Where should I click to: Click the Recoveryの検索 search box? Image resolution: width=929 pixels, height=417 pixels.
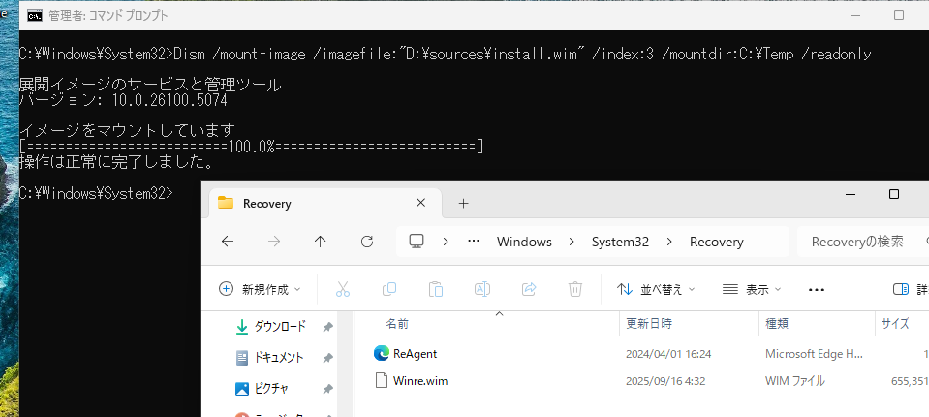860,242
